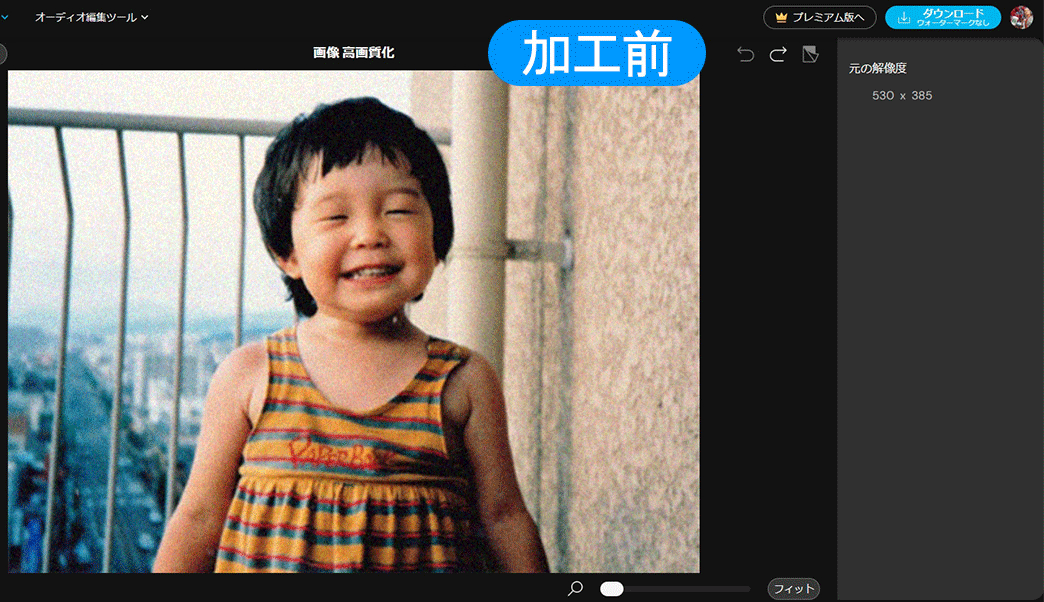Screen dimensions: 1044x602
Task: Open your profile avatar in top right corner
Action: 1022,17
